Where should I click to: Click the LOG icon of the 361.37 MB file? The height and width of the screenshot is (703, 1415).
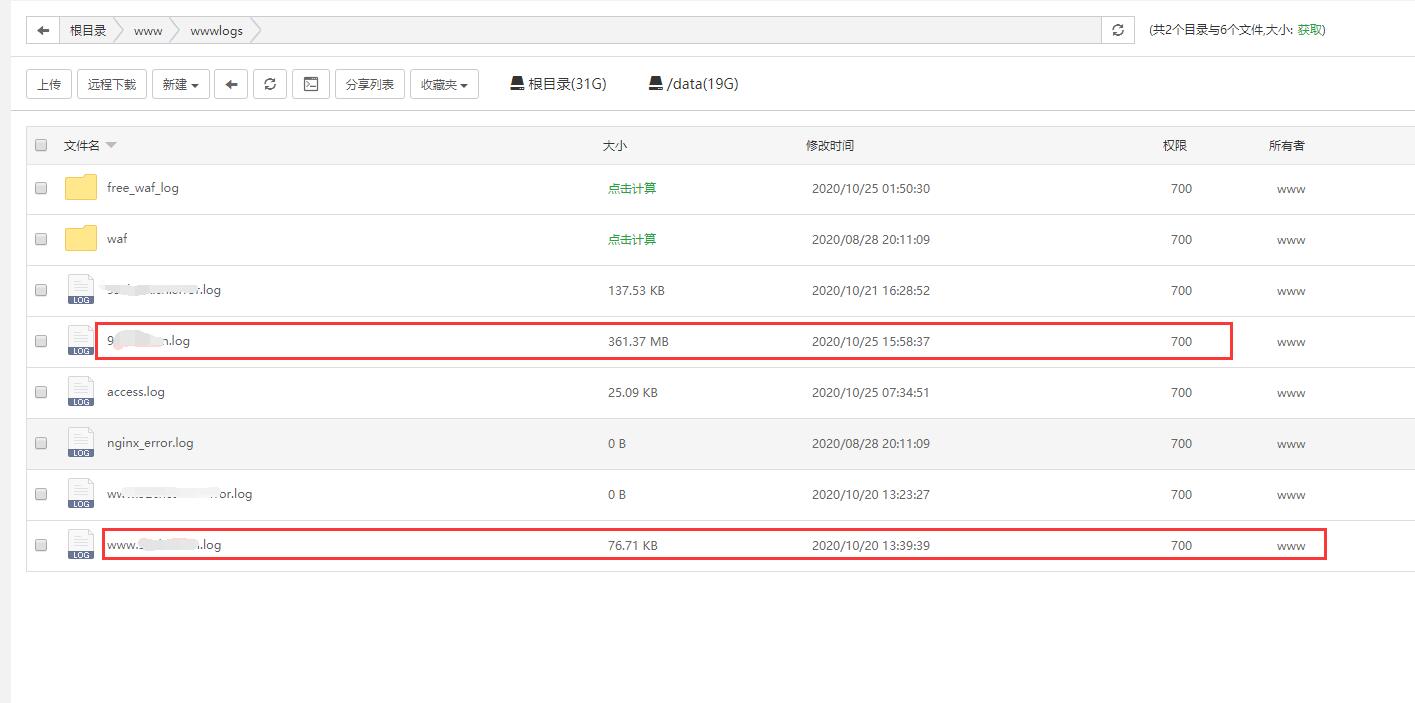click(81, 340)
